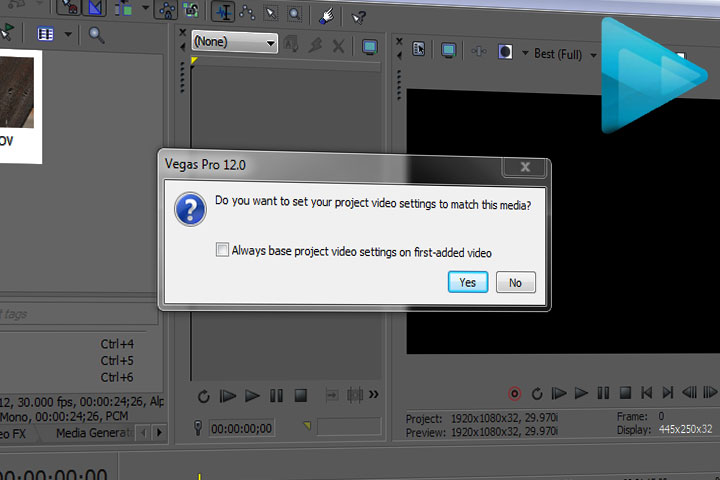Image resolution: width=720 pixels, height=480 pixels.
Task: Switch to the Media Generators tab
Action: (95, 433)
